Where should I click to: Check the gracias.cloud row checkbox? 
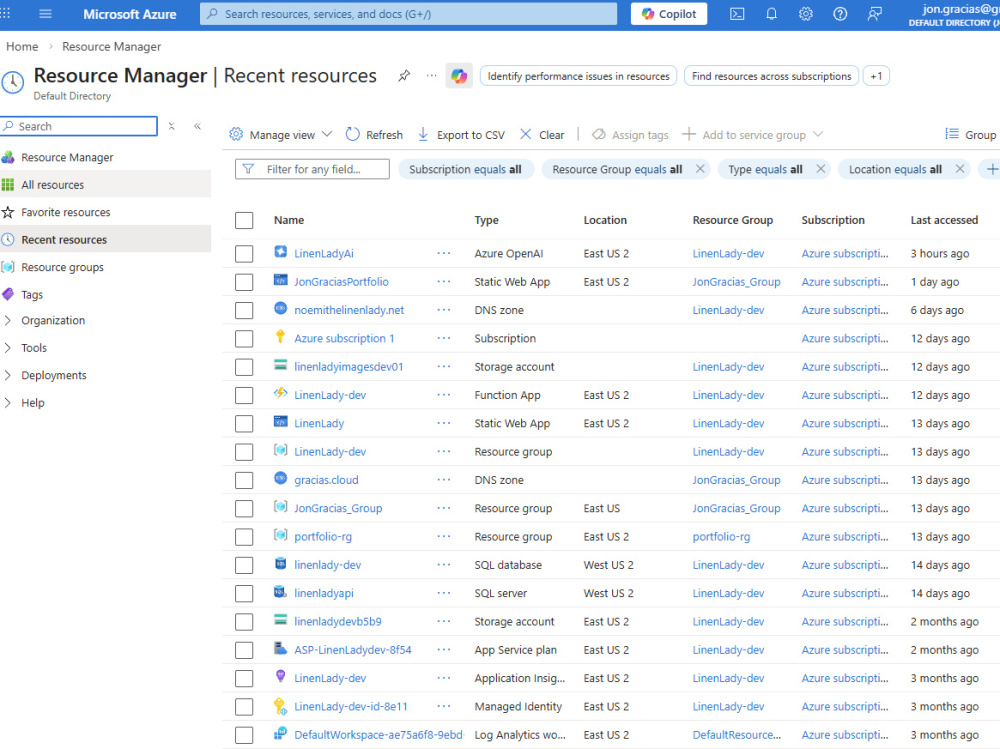coord(244,480)
